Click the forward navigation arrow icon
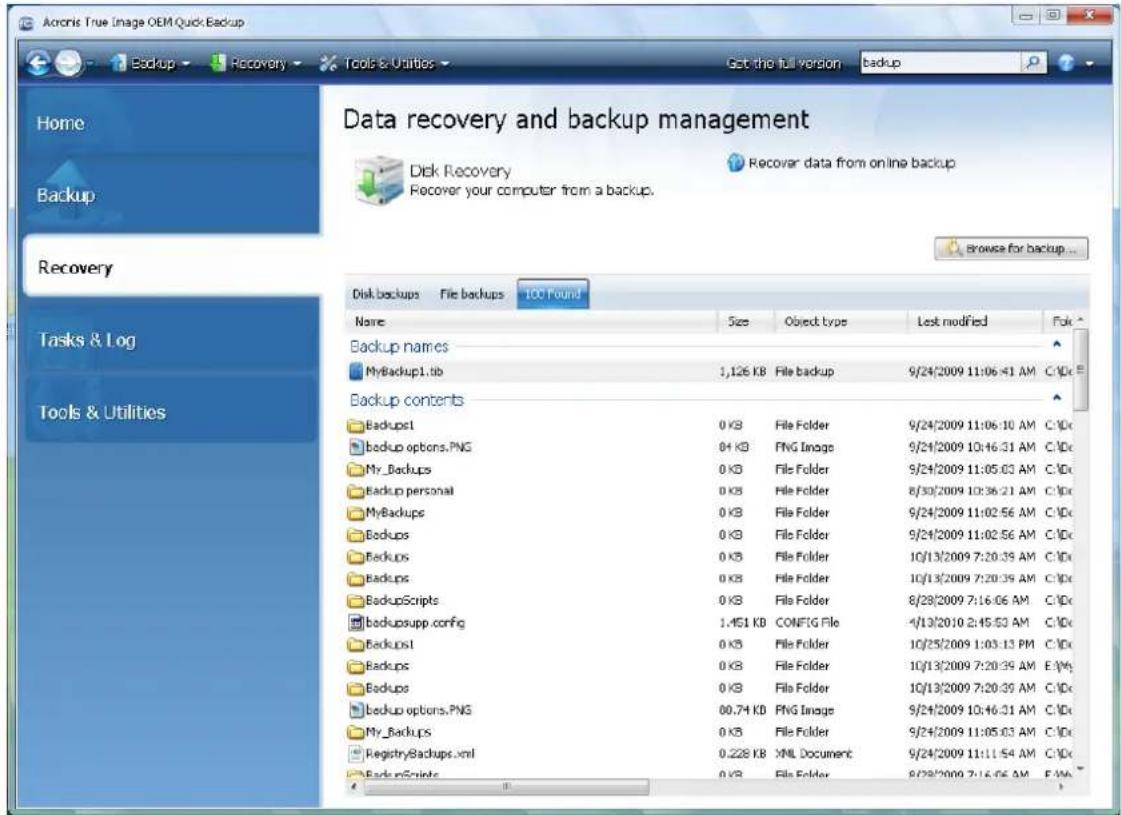This screenshot has height=815, width=1121. pos(69,64)
